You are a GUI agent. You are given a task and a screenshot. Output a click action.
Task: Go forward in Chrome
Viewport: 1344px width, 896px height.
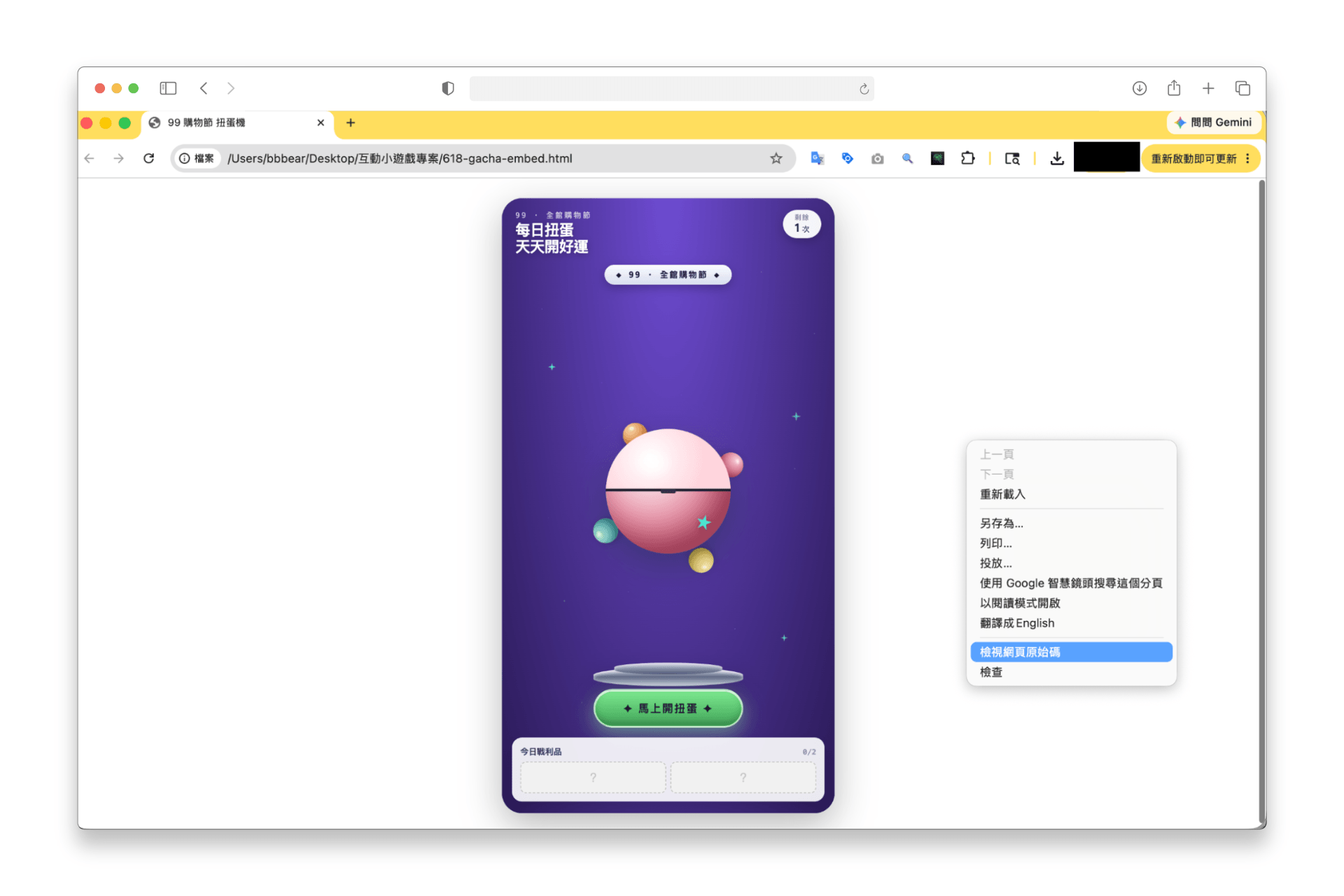[x=119, y=158]
